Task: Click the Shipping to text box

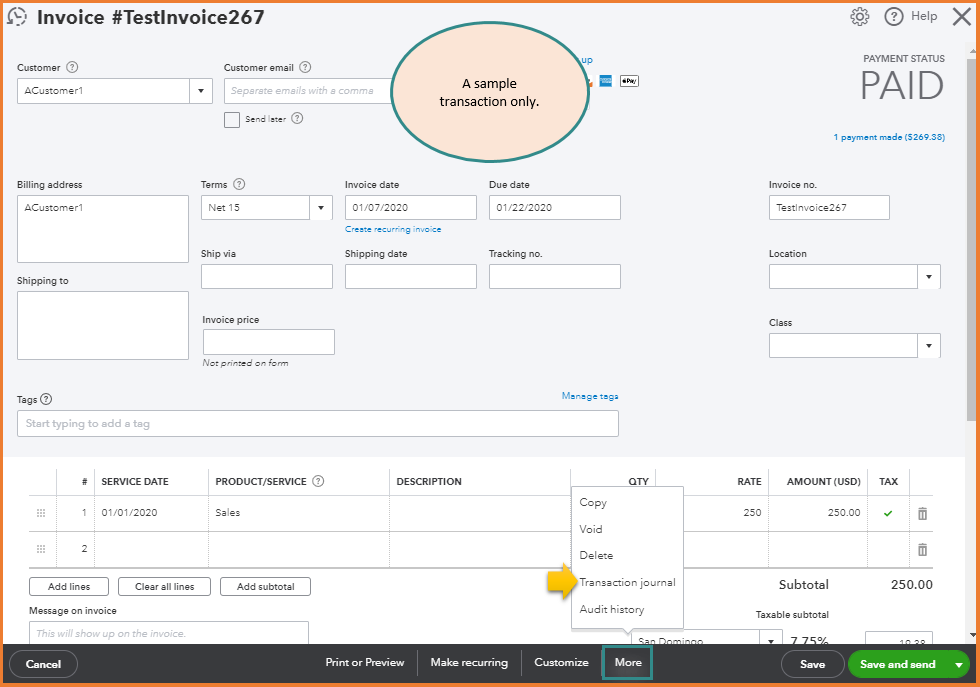Action: click(x=102, y=325)
